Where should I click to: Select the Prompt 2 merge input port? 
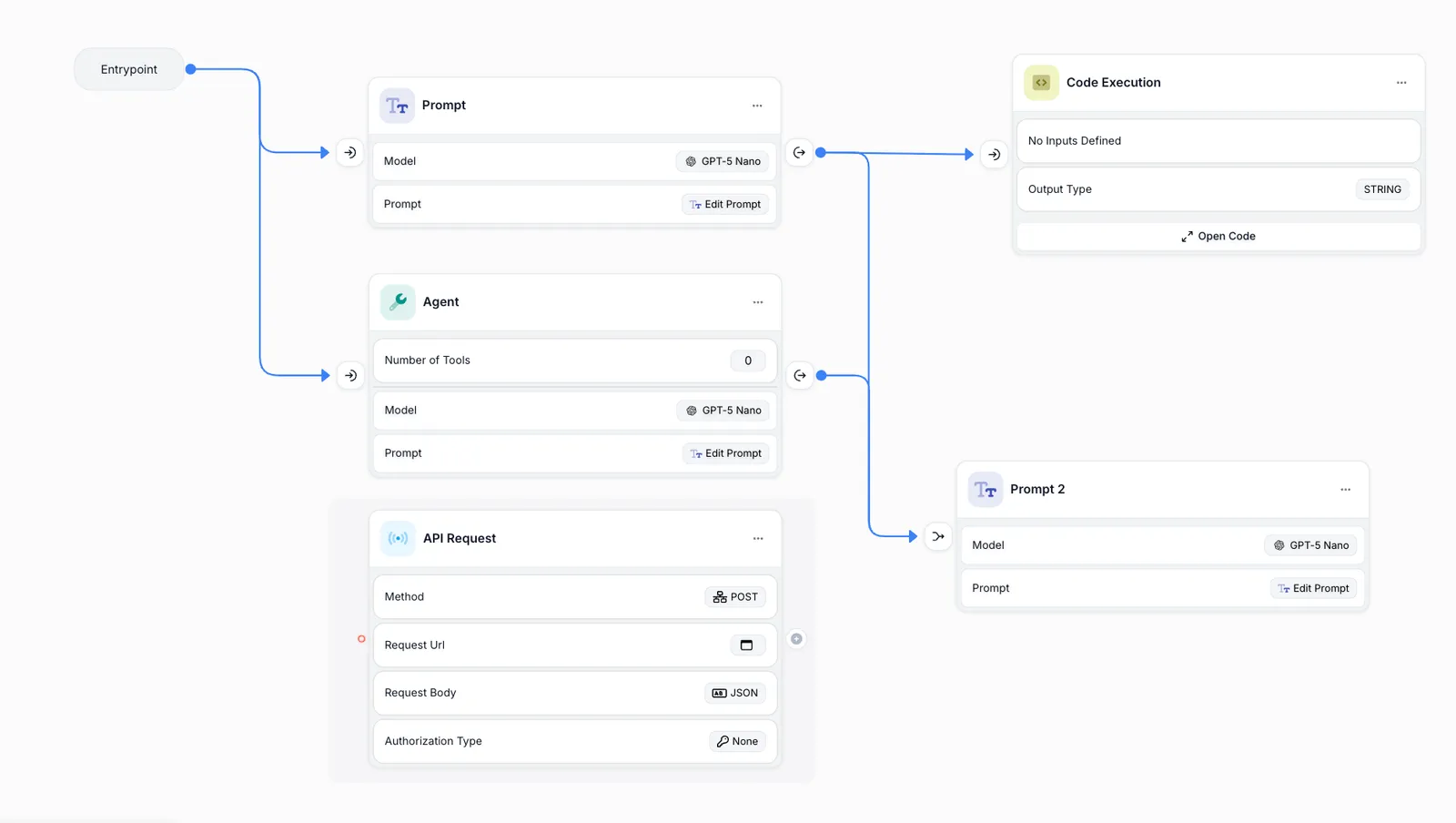pyautogui.click(x=938, y=536)
